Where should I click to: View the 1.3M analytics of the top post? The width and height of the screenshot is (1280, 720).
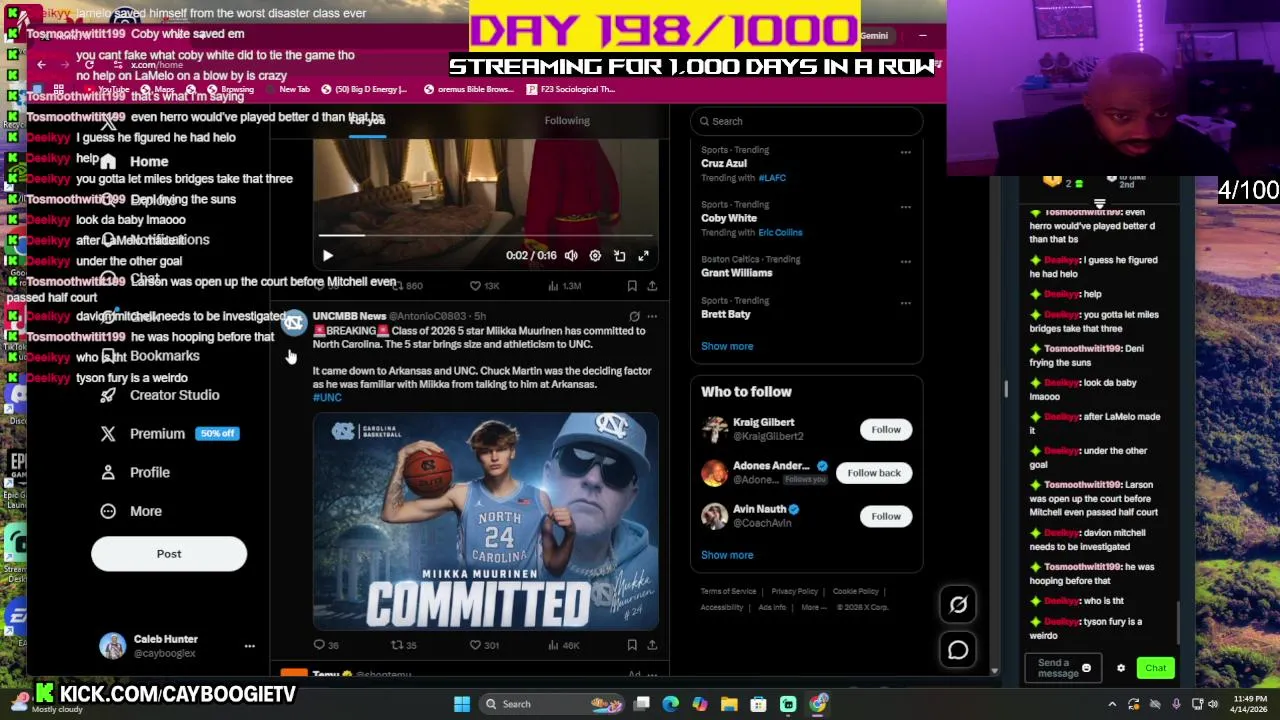tap(564, 286)
